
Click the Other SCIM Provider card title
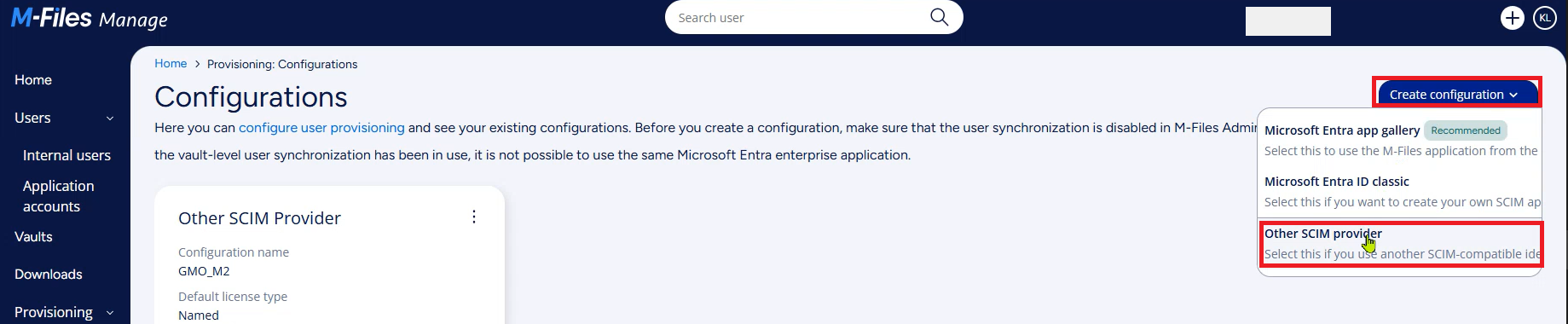coord(259,218)
